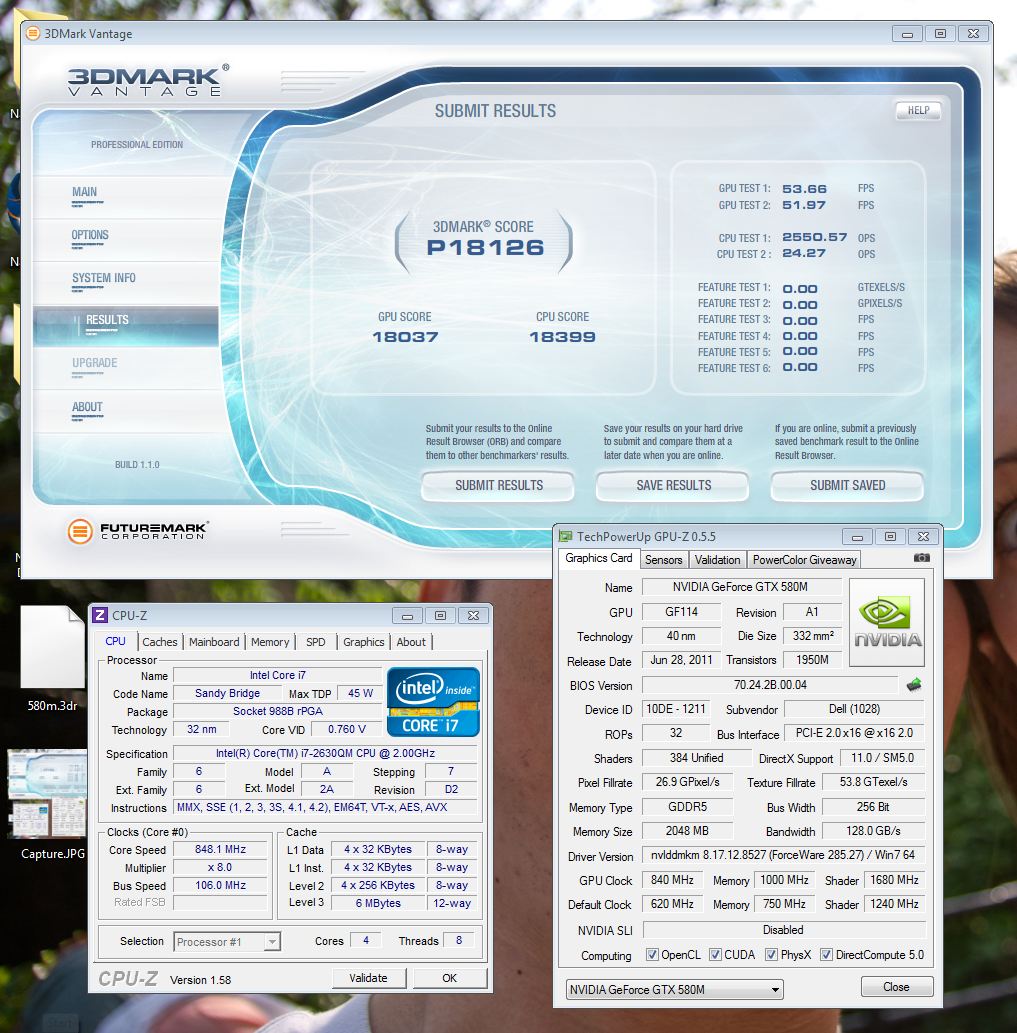Click the SAVE RESULTS button
Image resolution: width=1017 pixels, height=1033 pixels.
click(x=673, y=486)
